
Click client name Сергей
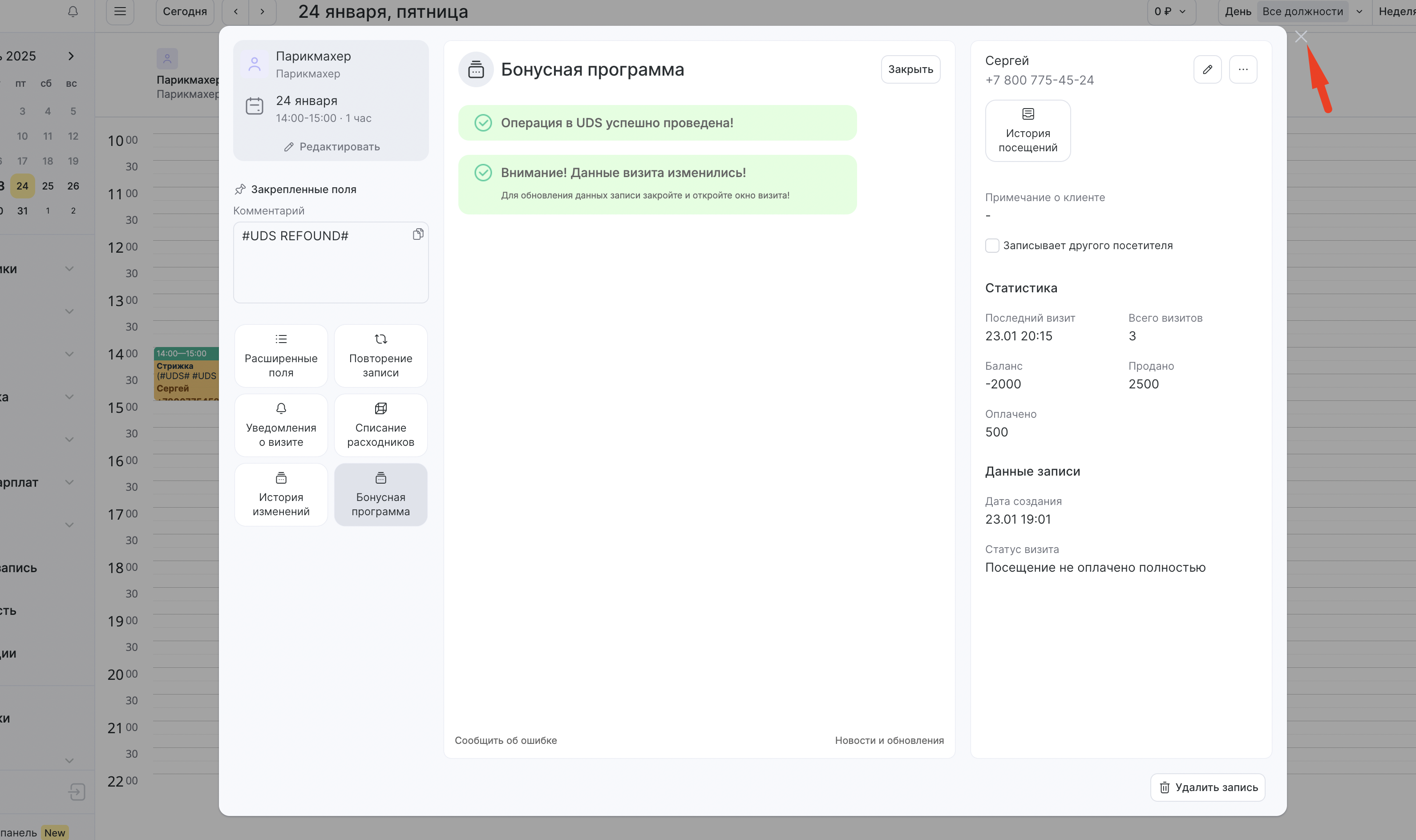[1007, 61]
